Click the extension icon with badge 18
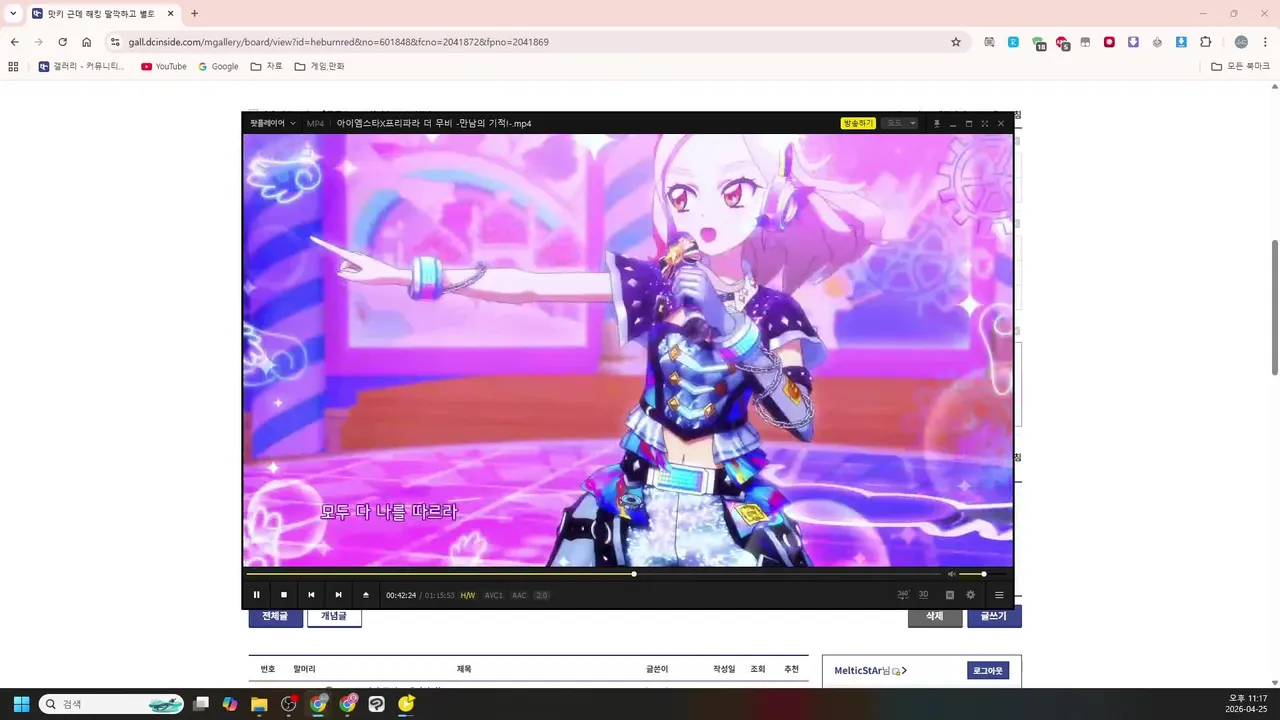This screenshot has width=1280, height=720. (x=1038, y=43)
